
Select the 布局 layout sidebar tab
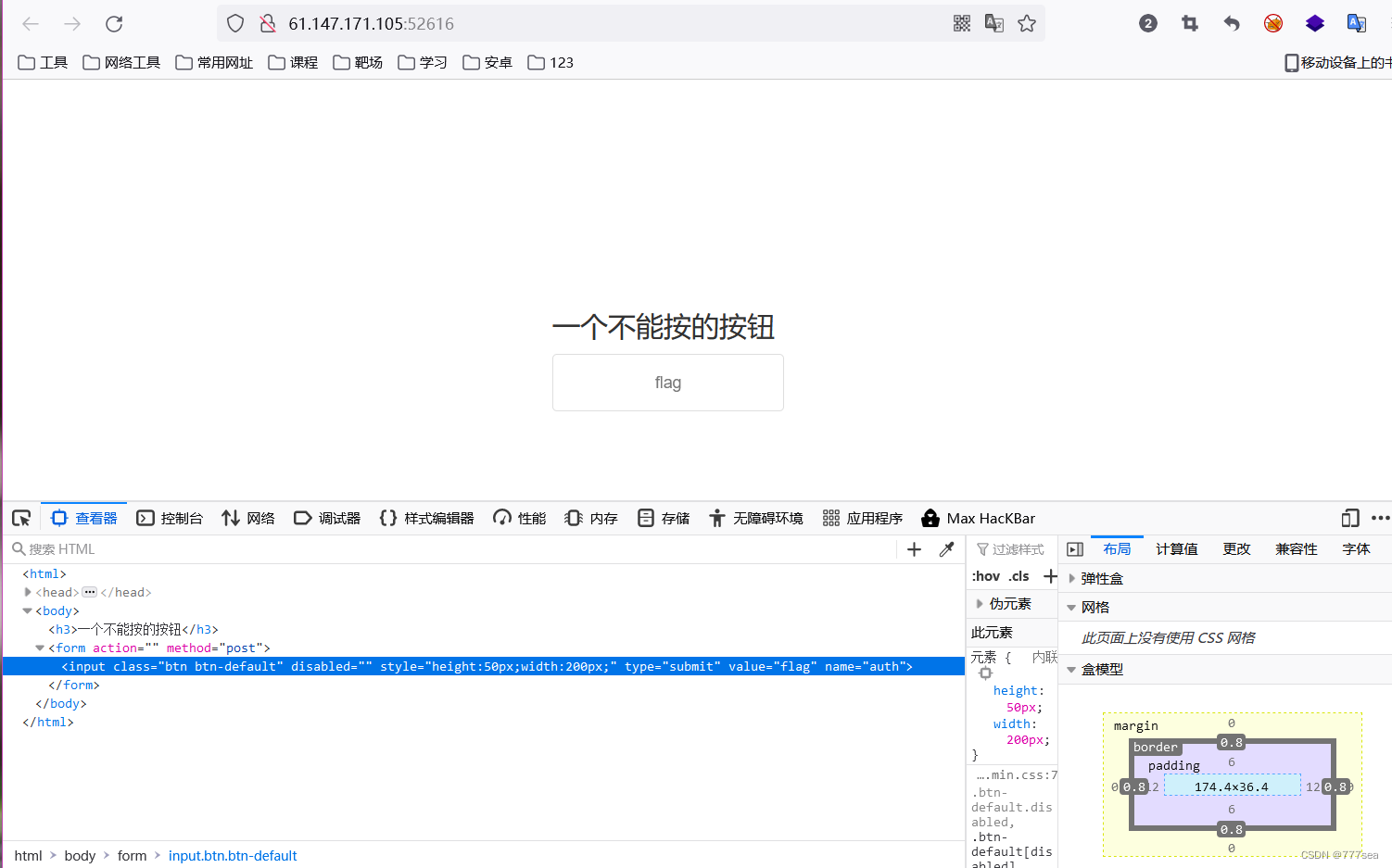point(1117,549)
